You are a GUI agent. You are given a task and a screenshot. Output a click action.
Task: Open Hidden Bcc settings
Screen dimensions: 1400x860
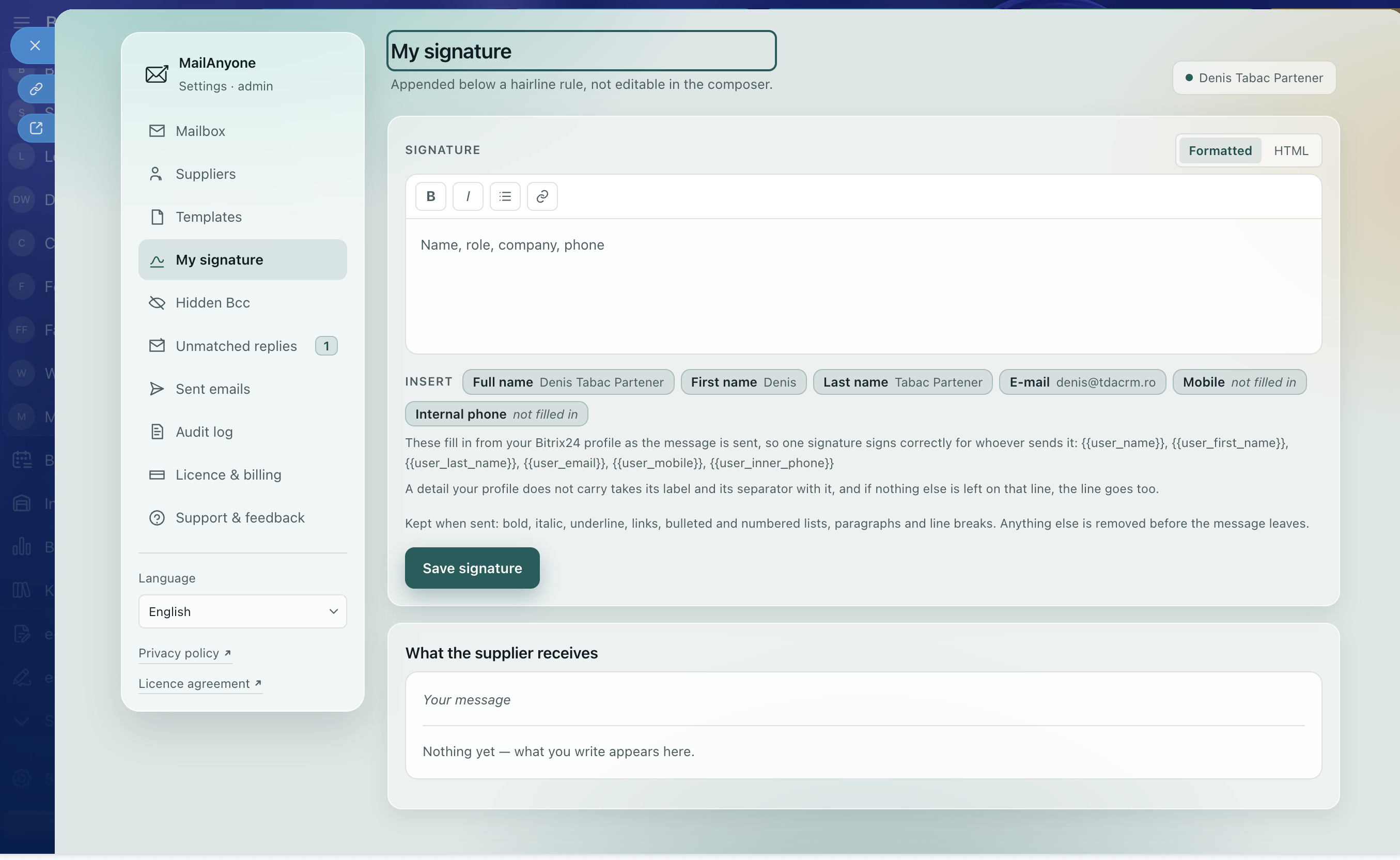pos(243,302)
